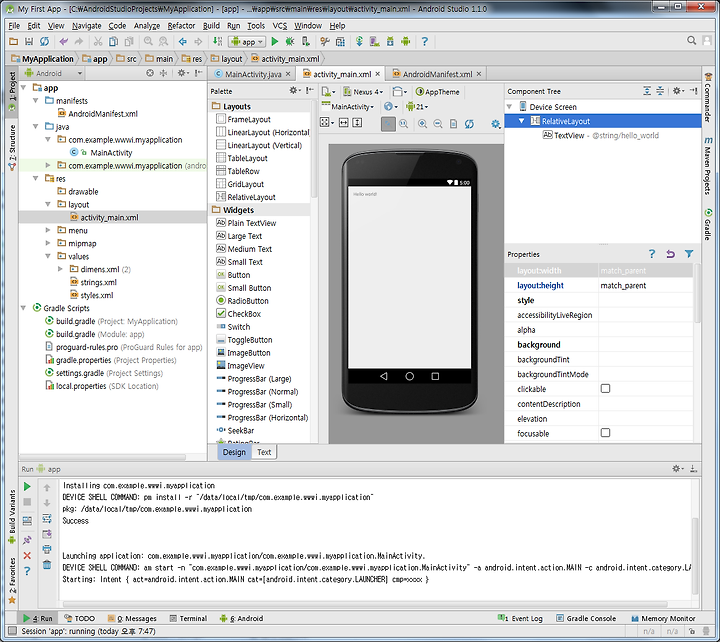The height and width of the screenshot is (642, 720).
Task: Click the properties filter funnel icon
Action: pos(689,254)
